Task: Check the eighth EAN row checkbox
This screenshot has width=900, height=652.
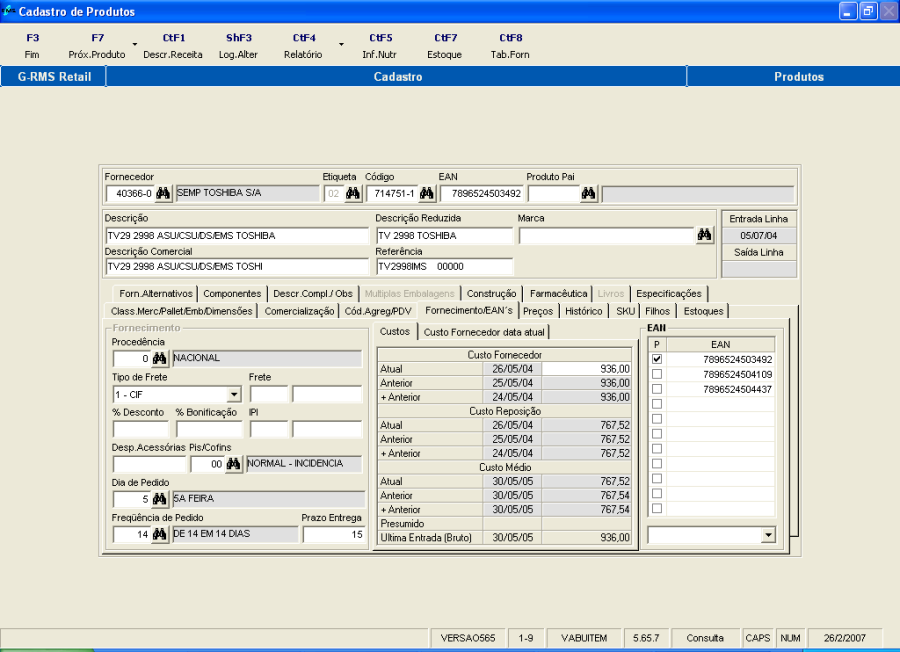Action: 657,464
